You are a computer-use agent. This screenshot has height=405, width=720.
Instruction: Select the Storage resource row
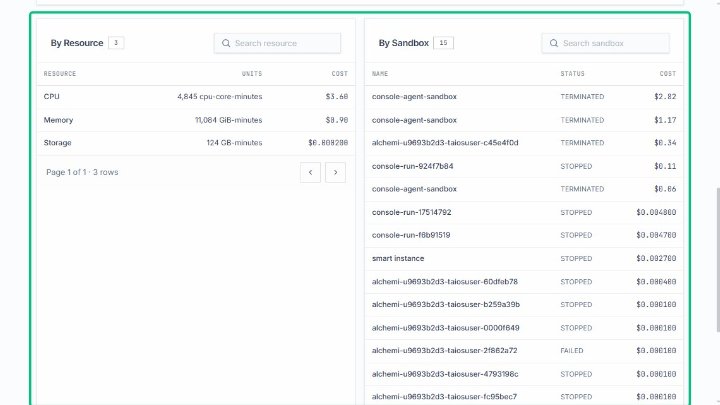[x=196, y=143]
